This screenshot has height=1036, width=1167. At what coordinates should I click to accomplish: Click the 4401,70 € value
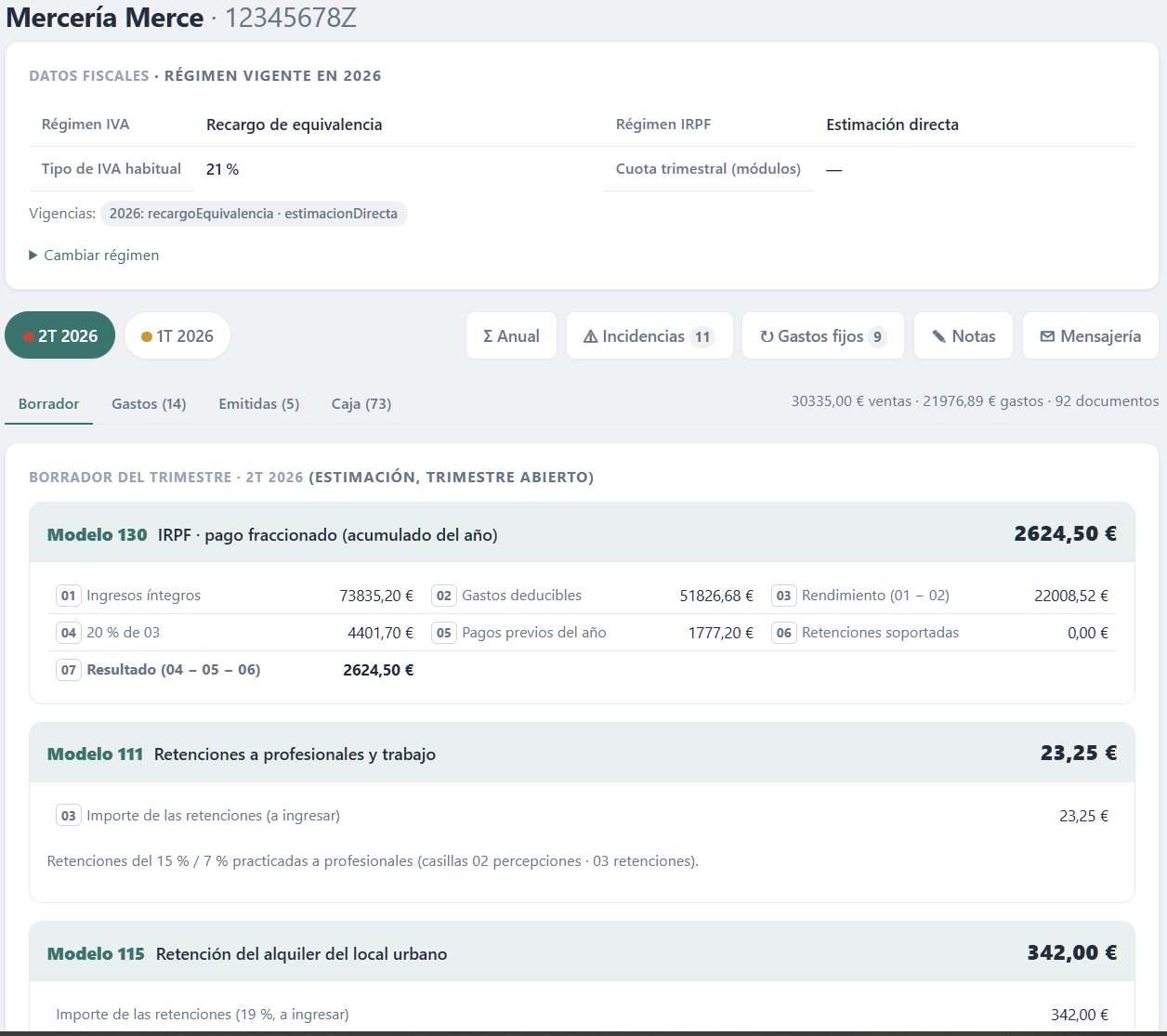click(x=381, y=633)
